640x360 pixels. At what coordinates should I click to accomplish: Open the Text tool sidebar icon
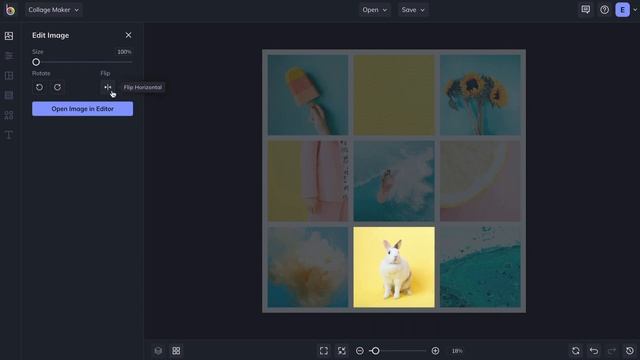(9, 135)
